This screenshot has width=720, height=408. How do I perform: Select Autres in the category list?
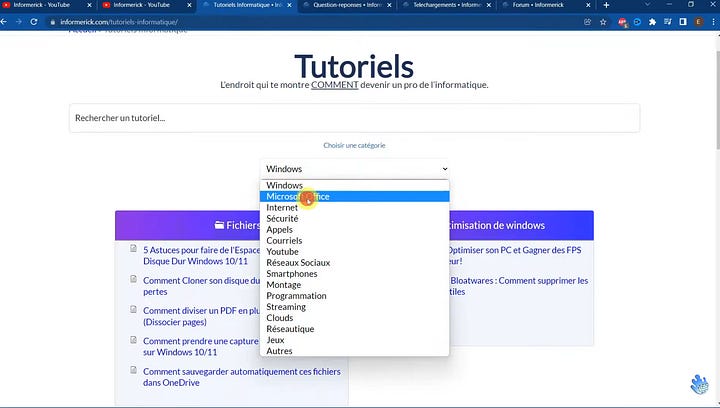click(354, 351)
